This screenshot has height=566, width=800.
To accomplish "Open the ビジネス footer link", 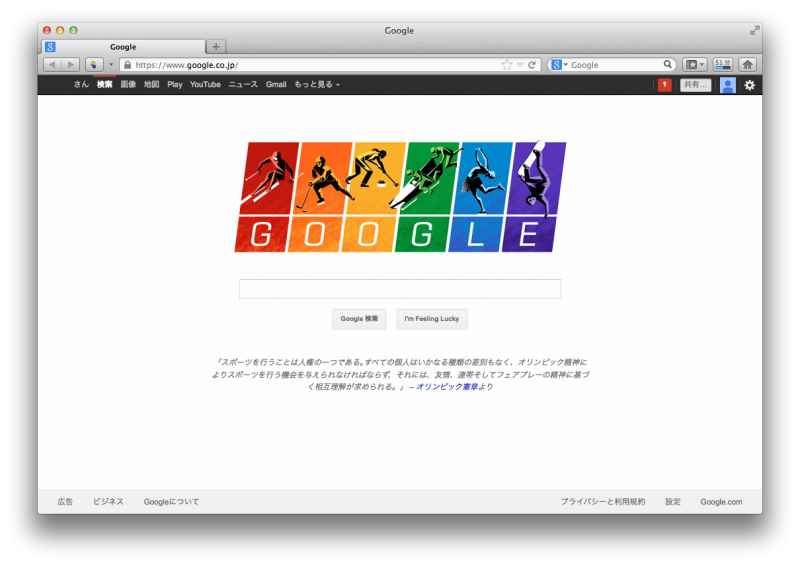I will click(x=108, y=502).
